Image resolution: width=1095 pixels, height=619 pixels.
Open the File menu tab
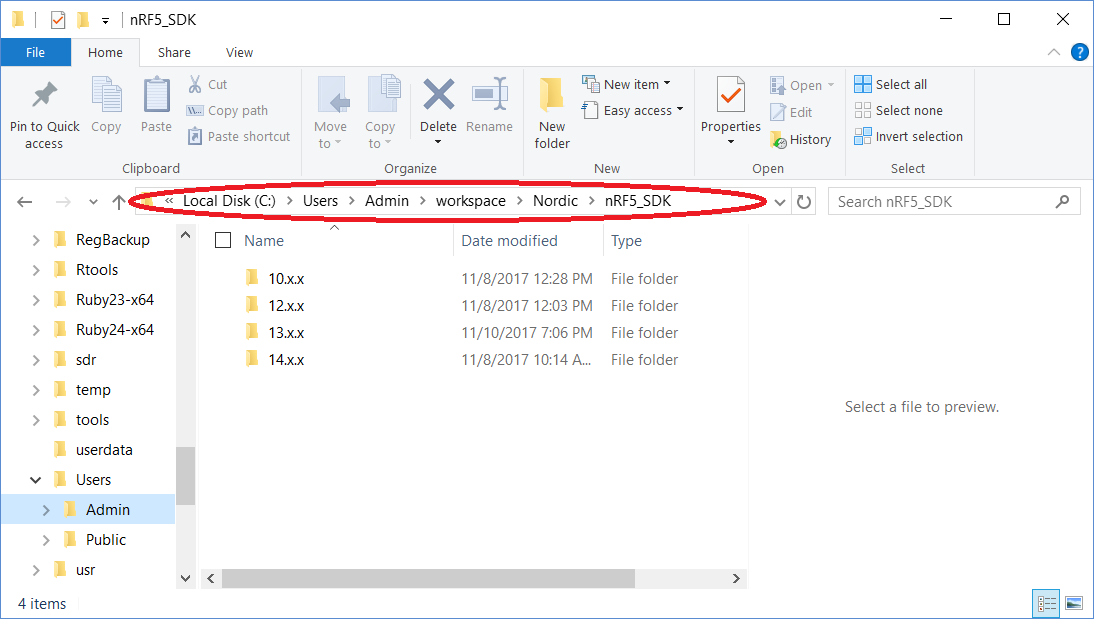36,52
